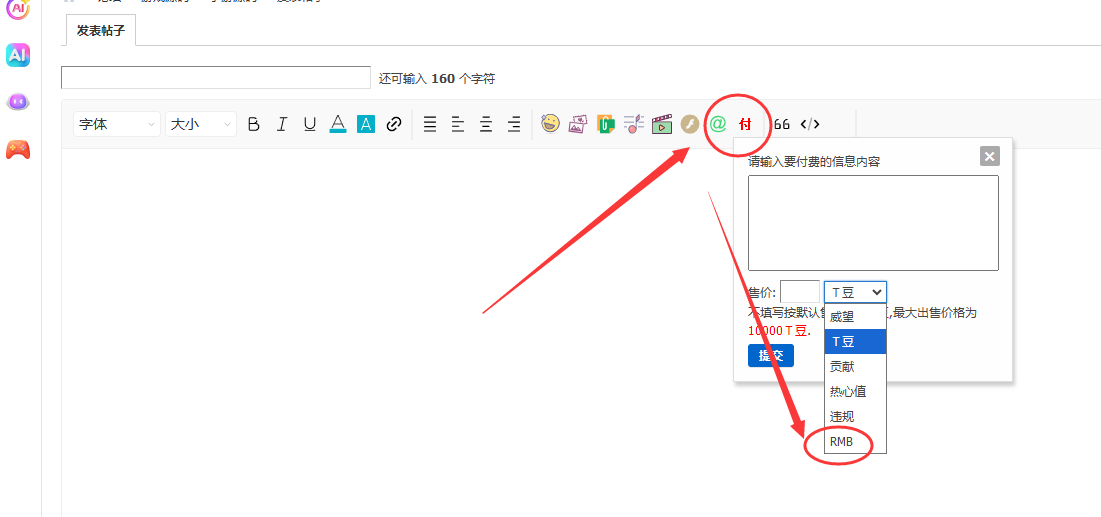Switch to the 发表帖子 tab
Screen dimensions: 1101x517
pos(101,32)
